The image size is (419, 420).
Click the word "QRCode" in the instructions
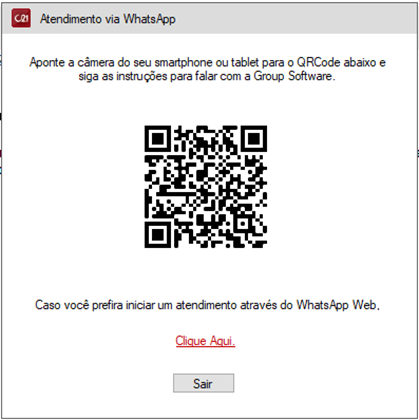click(319, 62)
